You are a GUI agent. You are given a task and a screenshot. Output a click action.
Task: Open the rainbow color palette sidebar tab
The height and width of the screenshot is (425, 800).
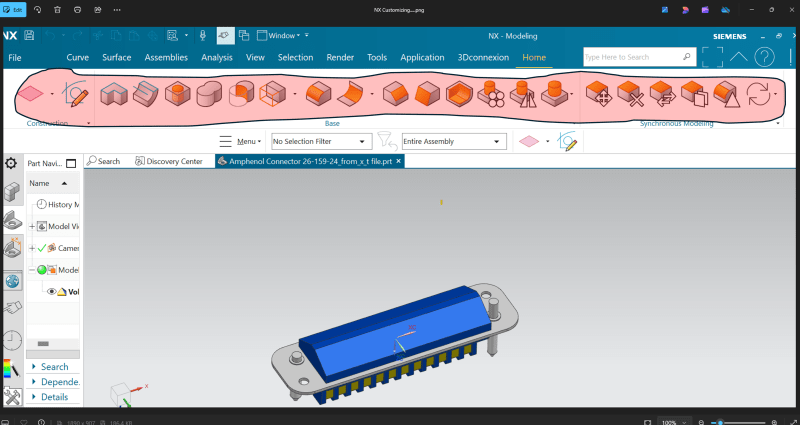(12, 369)
